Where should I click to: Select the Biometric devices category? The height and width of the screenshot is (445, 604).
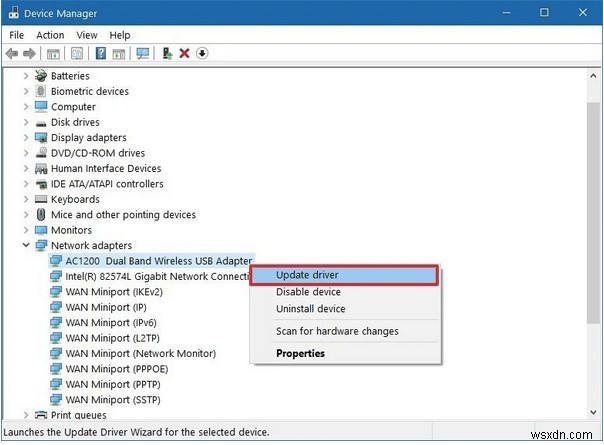pyautogui.click(x=90, y=91)
